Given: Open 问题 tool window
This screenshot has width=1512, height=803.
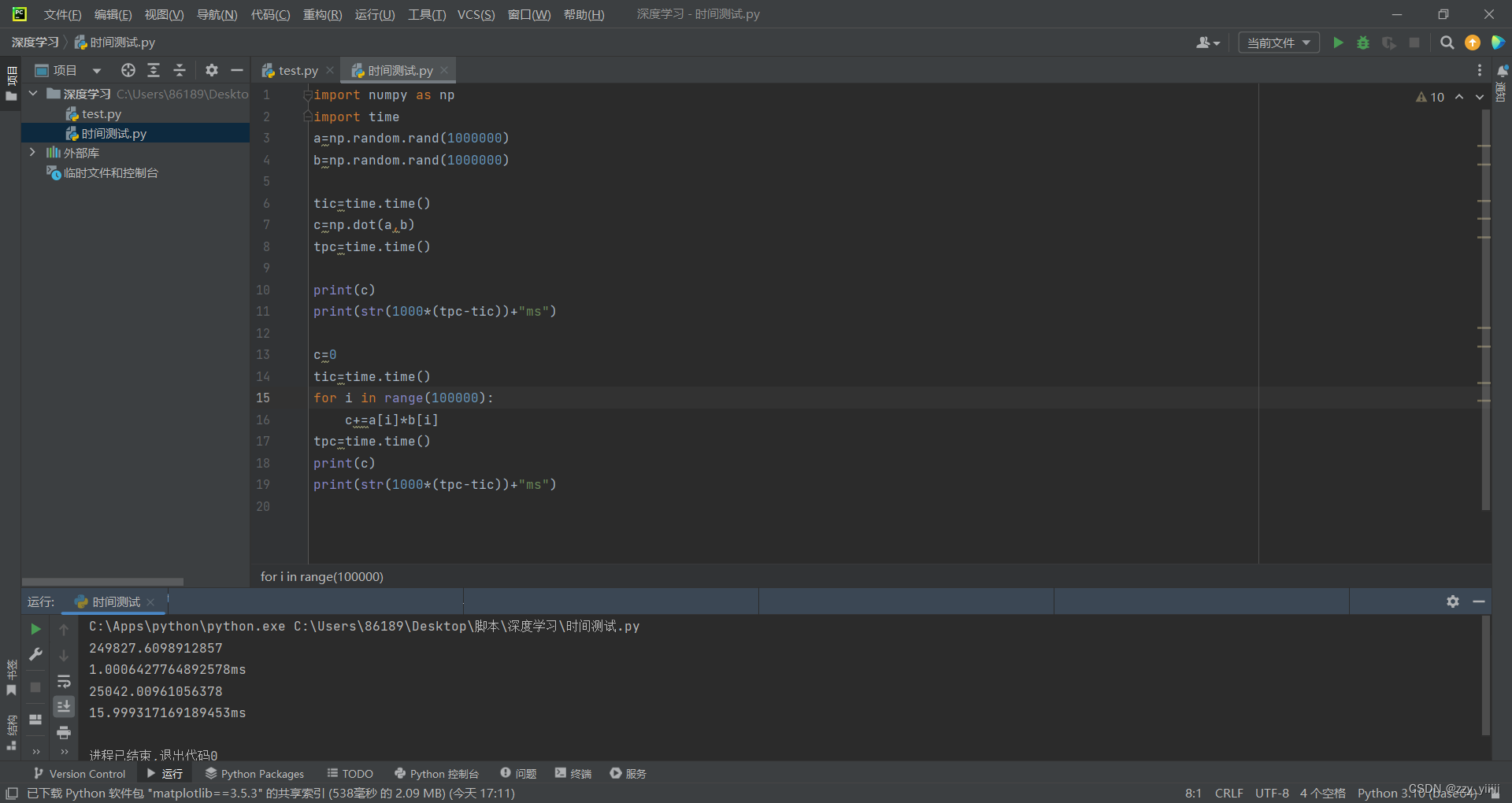Looking at the screenshot, I should click(x=518, y=774).
